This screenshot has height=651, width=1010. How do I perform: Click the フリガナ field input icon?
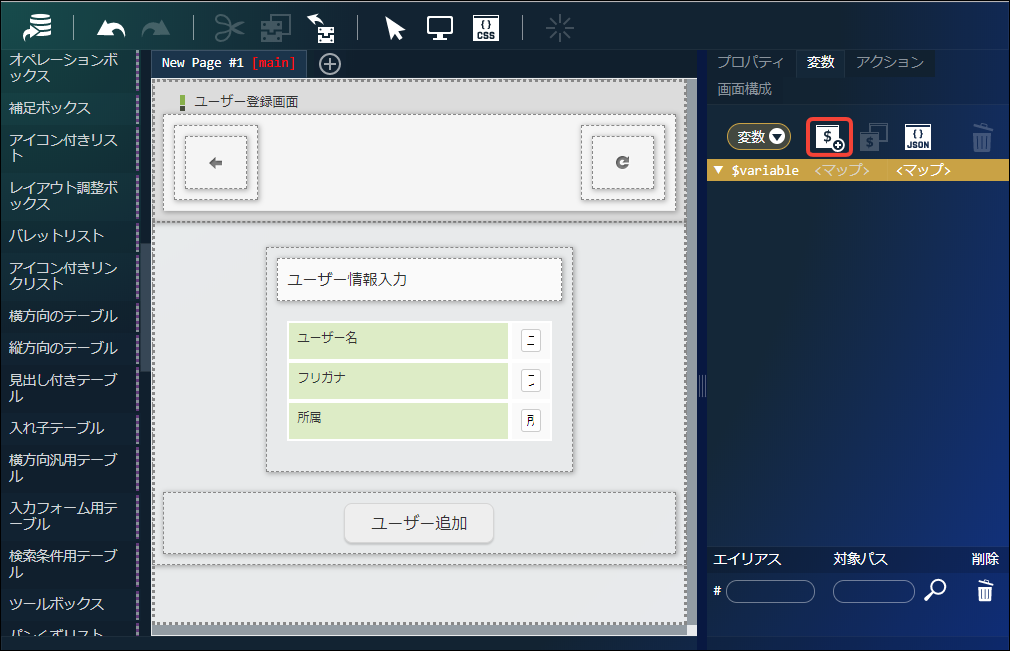[x=531, y=381]
